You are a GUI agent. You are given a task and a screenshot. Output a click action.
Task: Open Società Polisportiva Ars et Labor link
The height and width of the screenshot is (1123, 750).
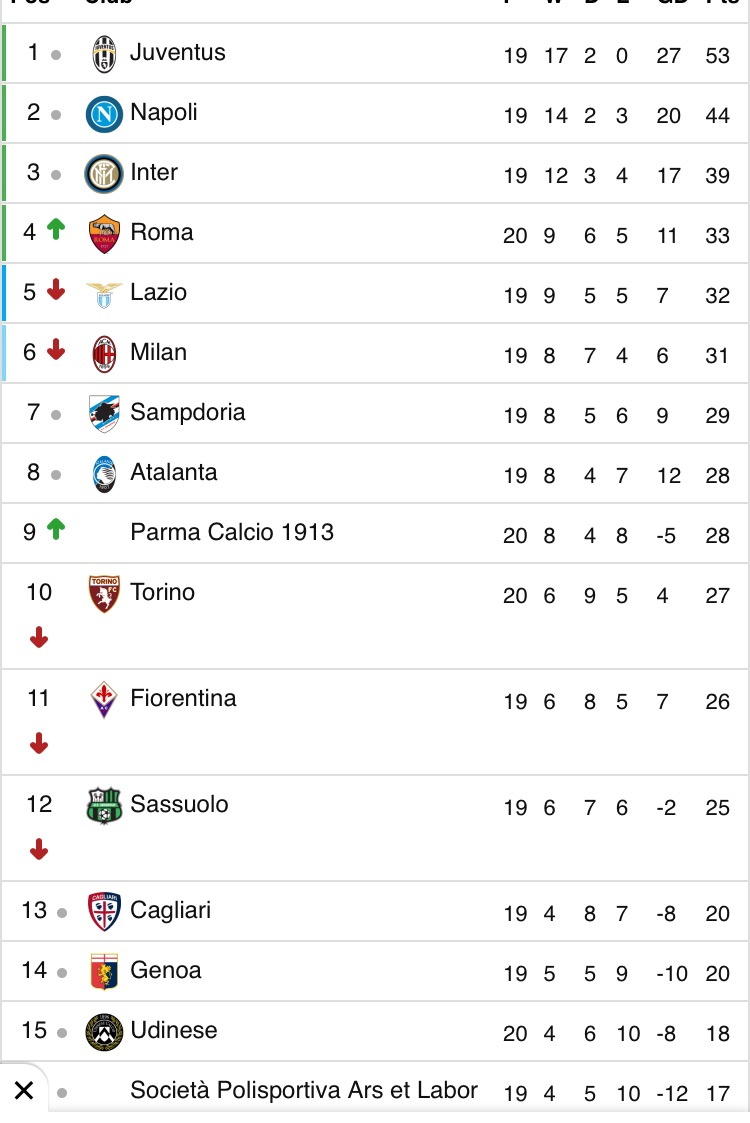click(x=304, y=1090)
